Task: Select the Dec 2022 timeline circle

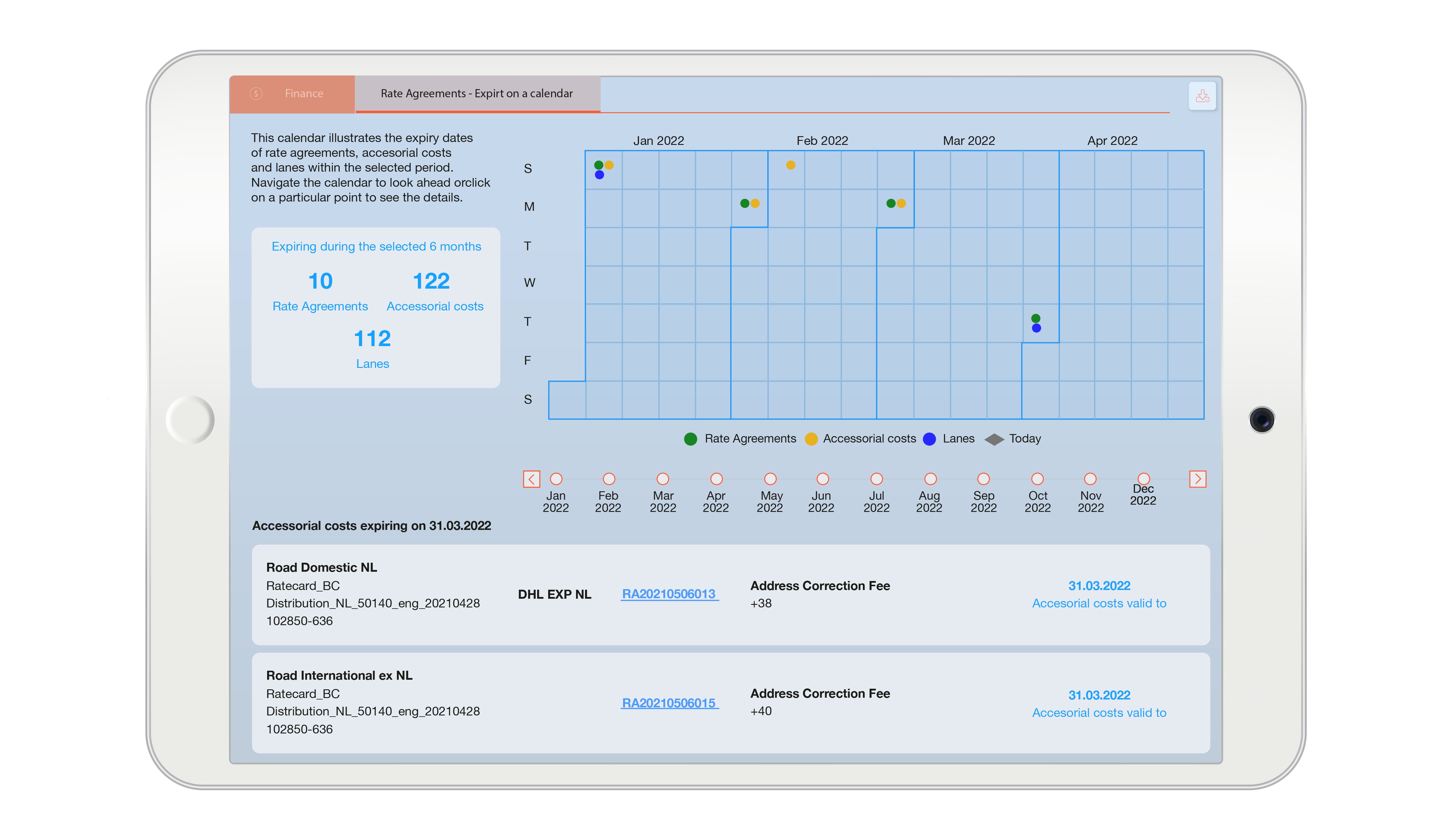Action: point(1144,479)
